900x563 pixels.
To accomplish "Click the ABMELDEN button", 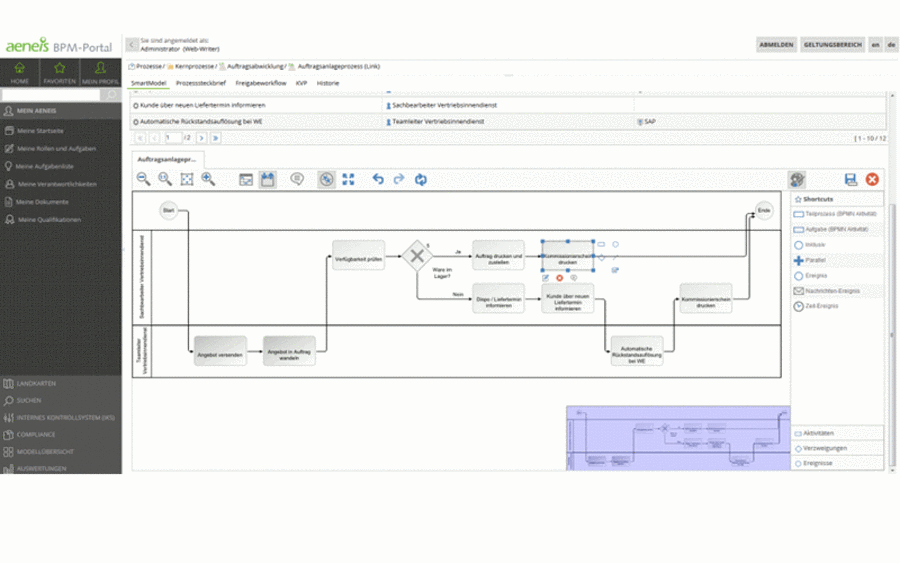I will [x=776, y=45].
